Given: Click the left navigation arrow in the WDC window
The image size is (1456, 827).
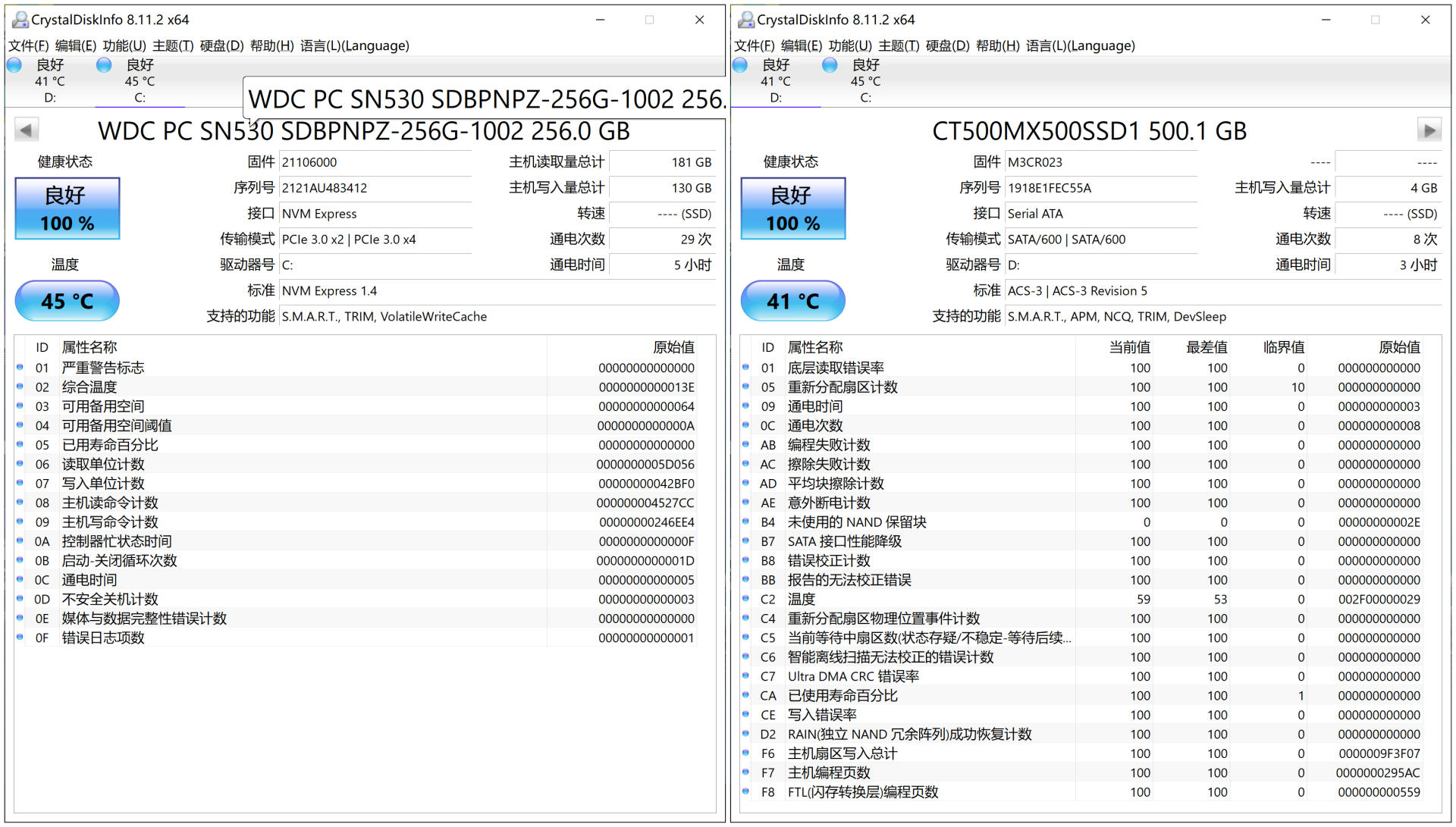Looking at the screenshot, I should click(x=27, y=130).
